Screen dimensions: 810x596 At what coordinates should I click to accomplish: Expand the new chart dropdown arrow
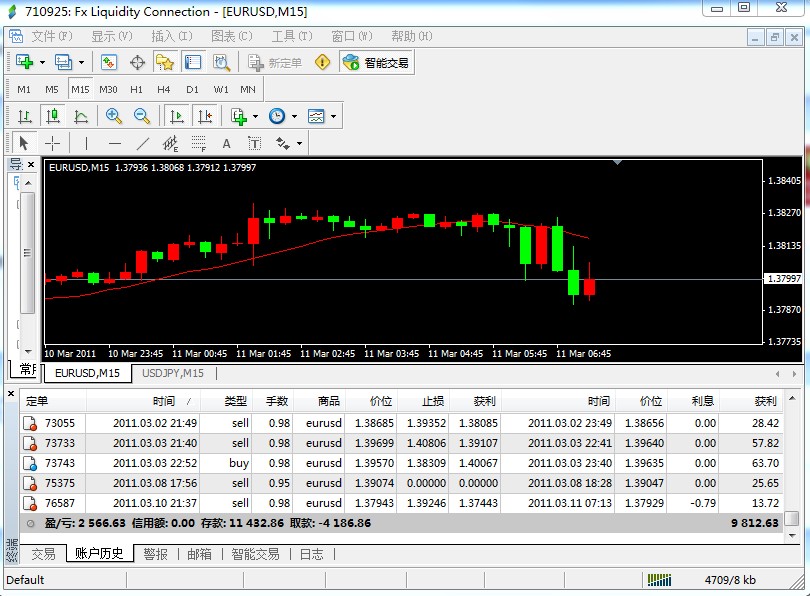42,62
